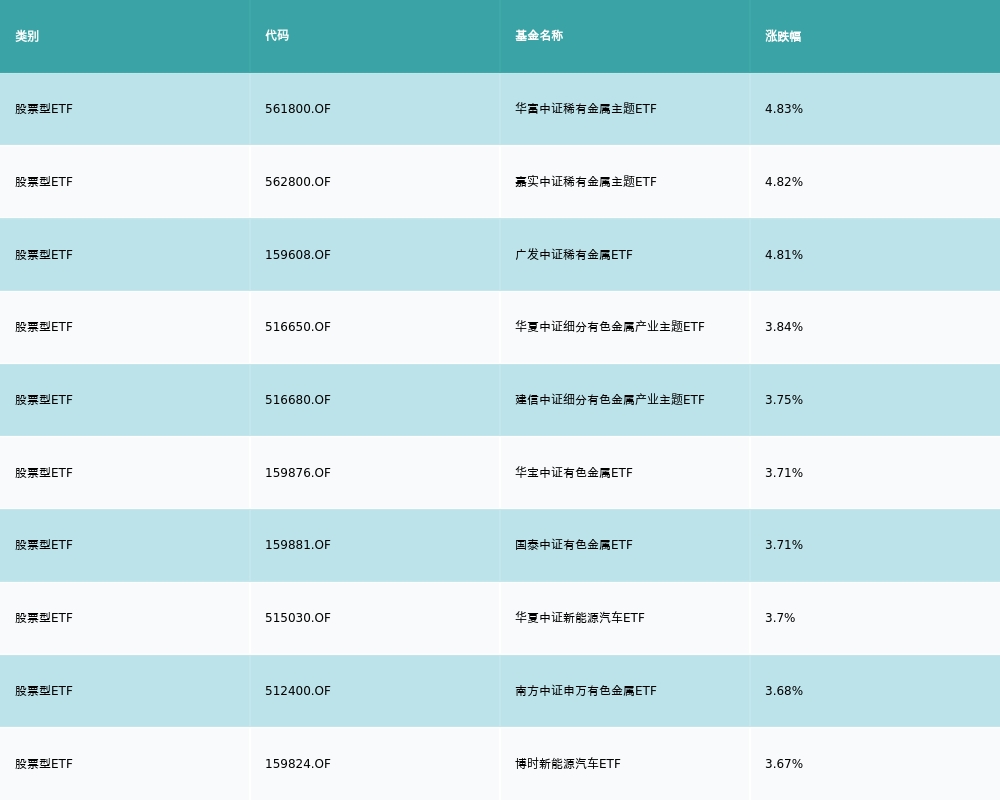Image resolution: width=1000 pixels, height=800 pixels.
Task: Click 3.71% in the 华宝中证有色金属ETF row
Action: point(784,473)
